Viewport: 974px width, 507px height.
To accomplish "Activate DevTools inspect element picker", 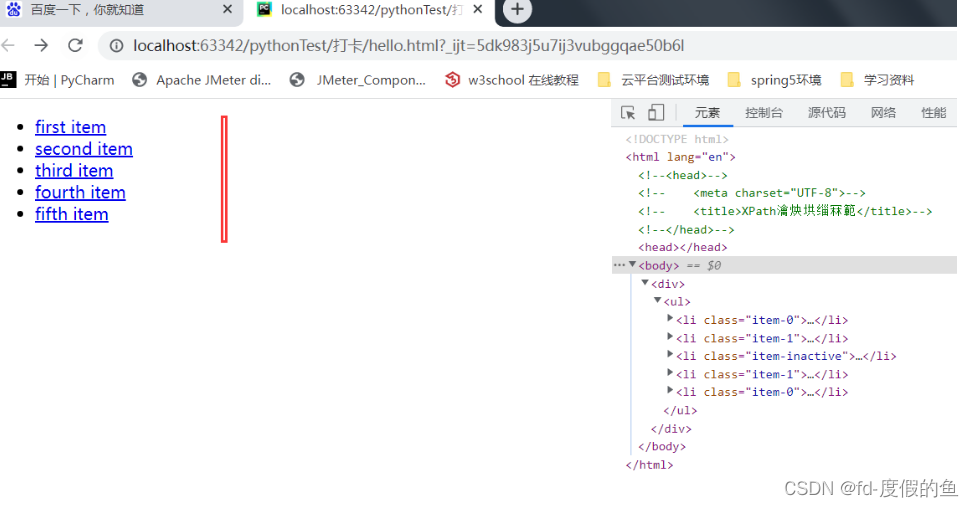I will click(x=628, y=112).
